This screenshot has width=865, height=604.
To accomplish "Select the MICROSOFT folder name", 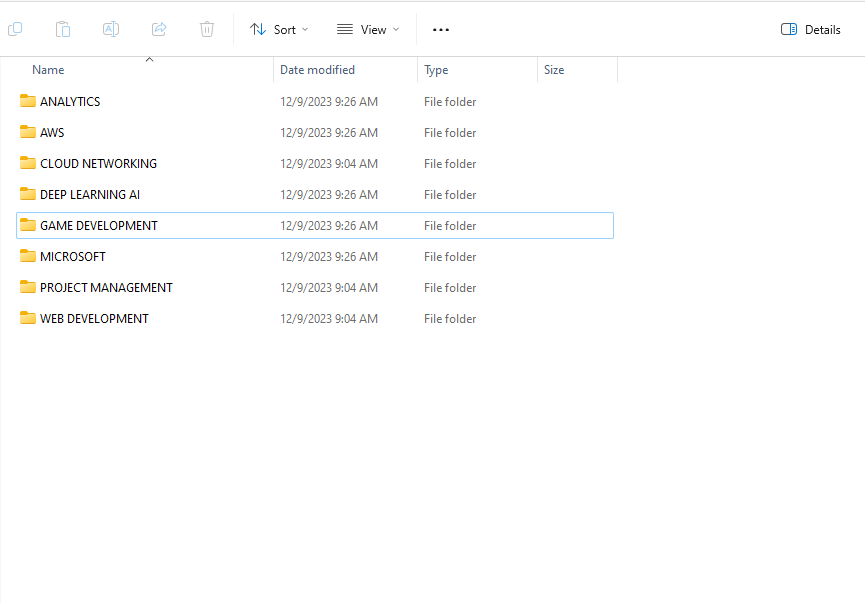I will tap(73, 256).
